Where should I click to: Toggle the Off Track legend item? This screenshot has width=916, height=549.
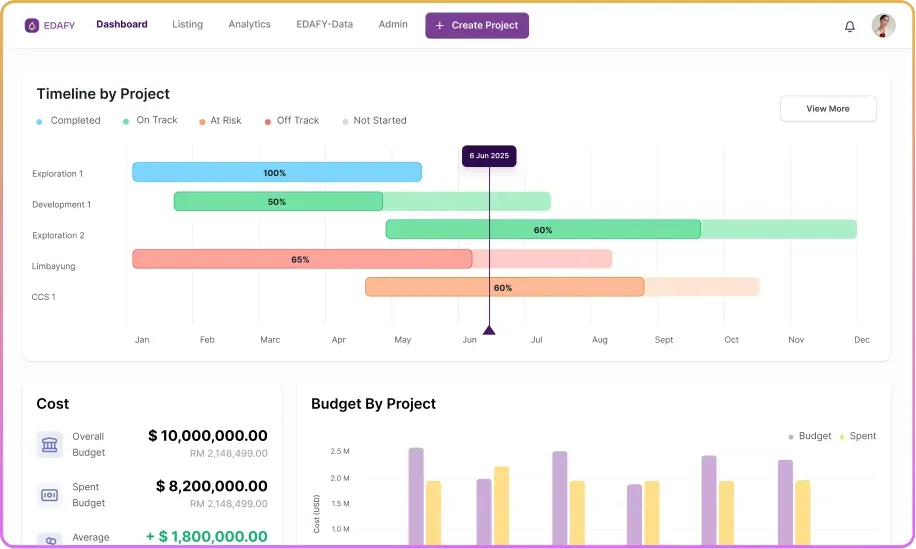tap(292, 121)
